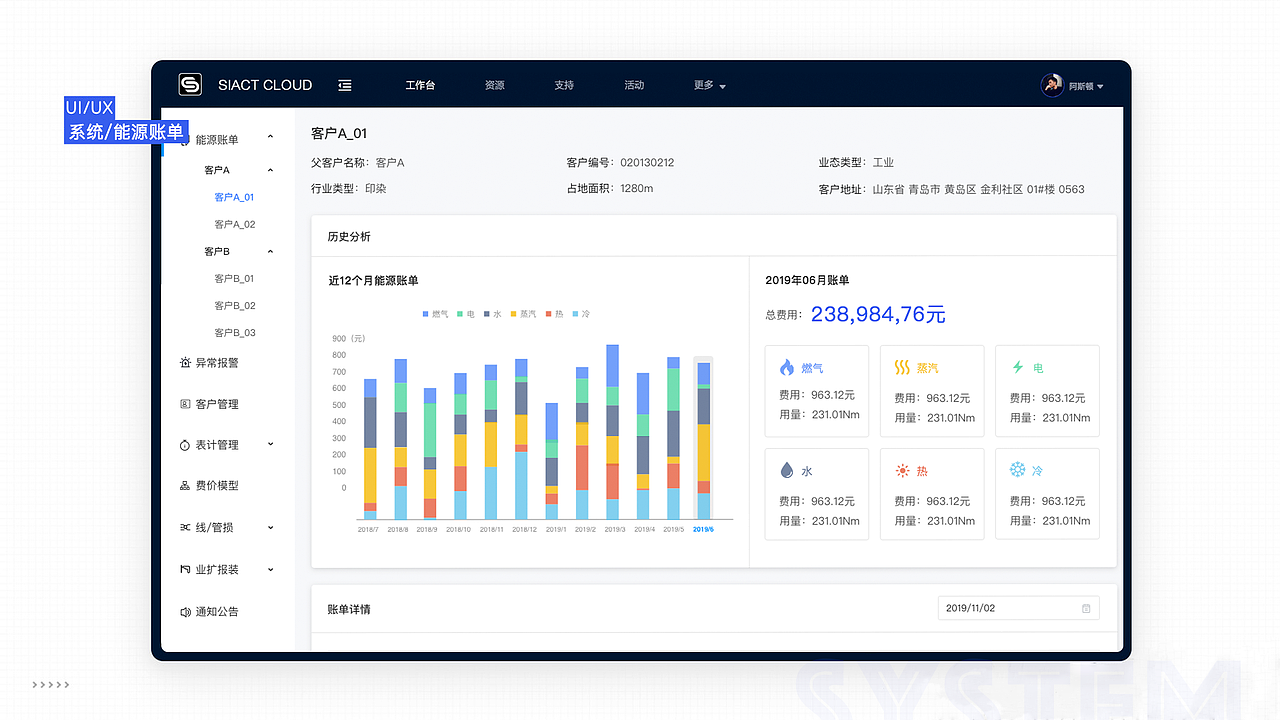Collapse the 客户A tree group
1280x720 pixels.
[x=270, y=170]
